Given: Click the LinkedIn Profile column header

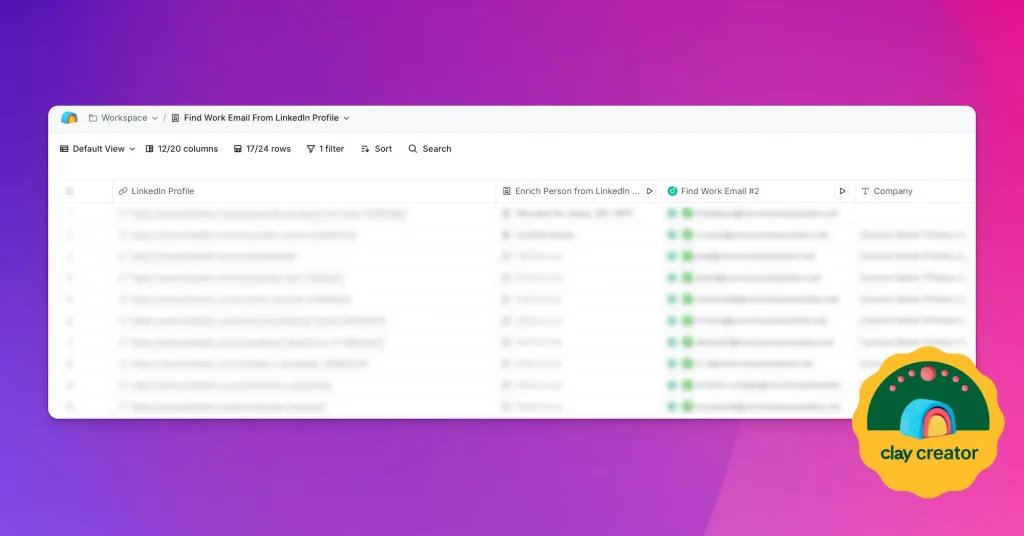Looking at the screenshot, I should pos(304,191).
